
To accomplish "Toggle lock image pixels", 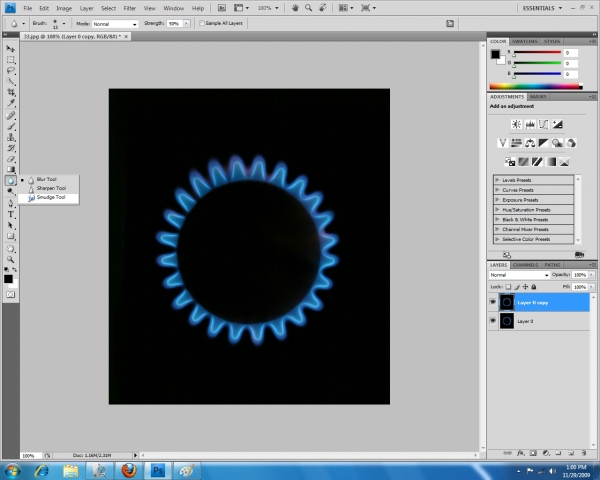I will [x=517, y=286].
